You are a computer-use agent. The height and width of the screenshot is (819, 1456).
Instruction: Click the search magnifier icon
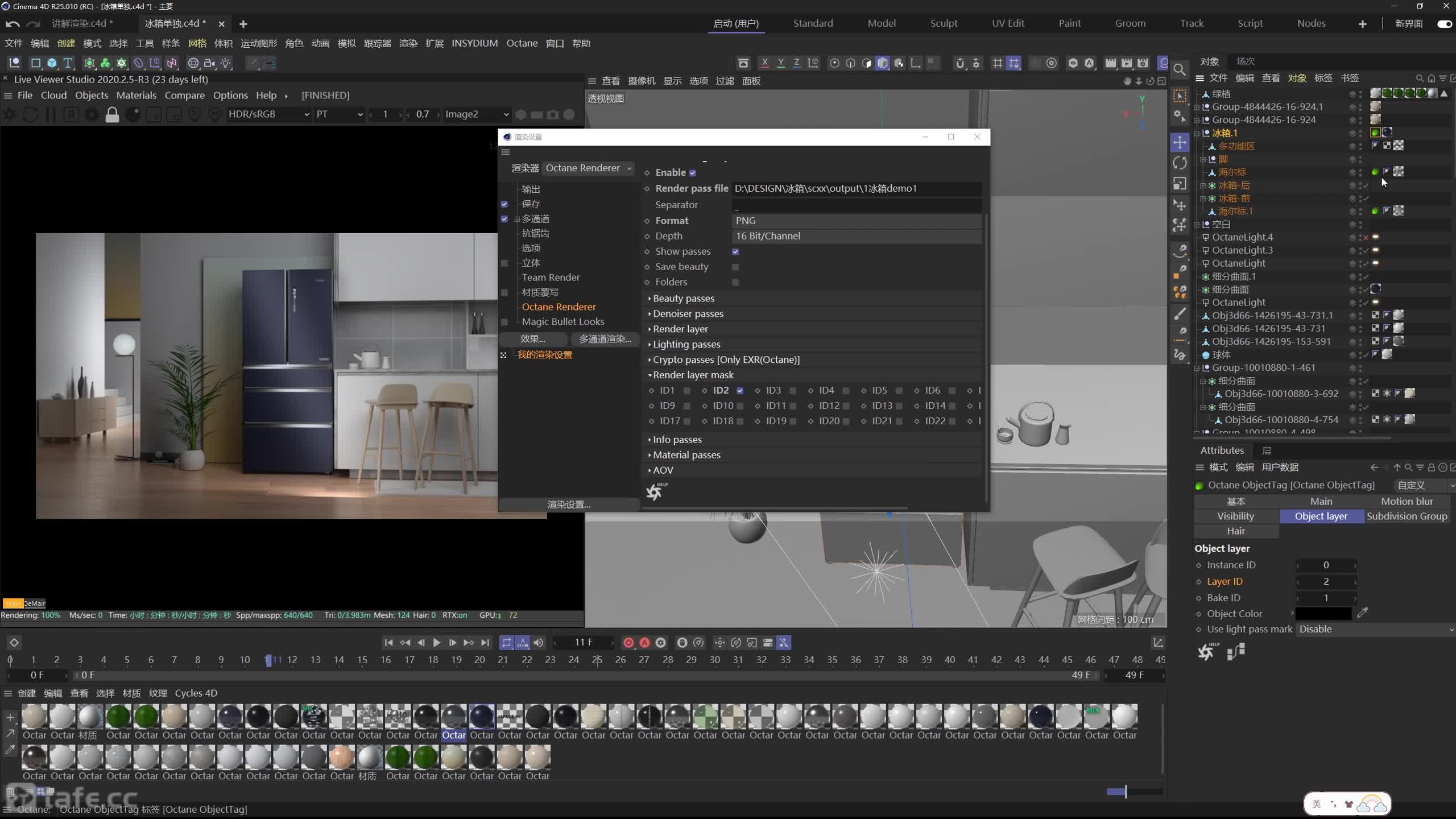point(1180,70)
